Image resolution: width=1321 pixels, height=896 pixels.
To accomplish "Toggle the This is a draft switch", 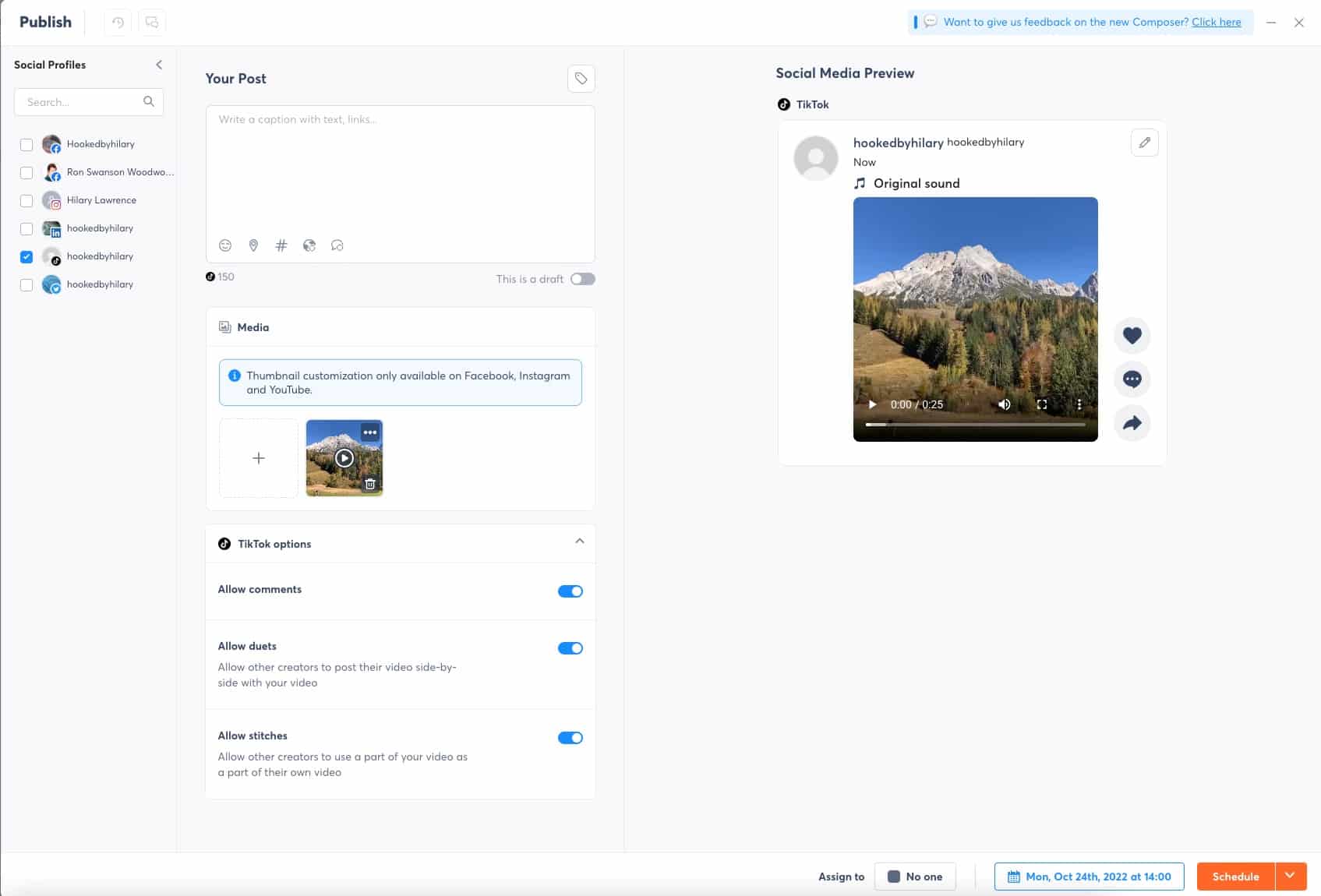I will 583,279.
